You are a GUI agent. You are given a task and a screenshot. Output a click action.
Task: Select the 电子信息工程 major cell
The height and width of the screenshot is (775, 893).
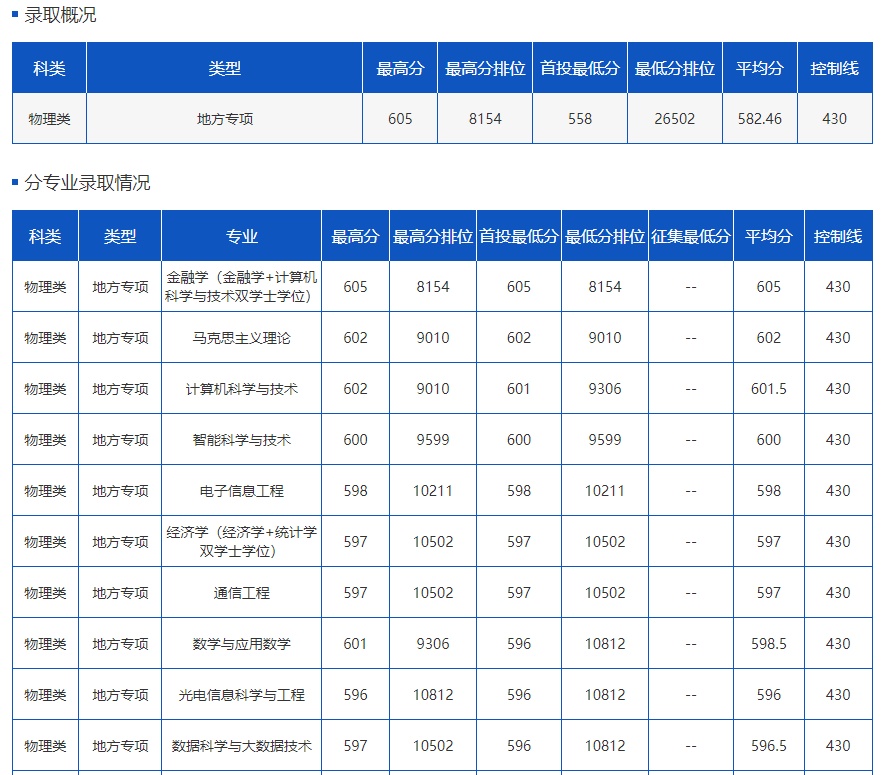241,491
